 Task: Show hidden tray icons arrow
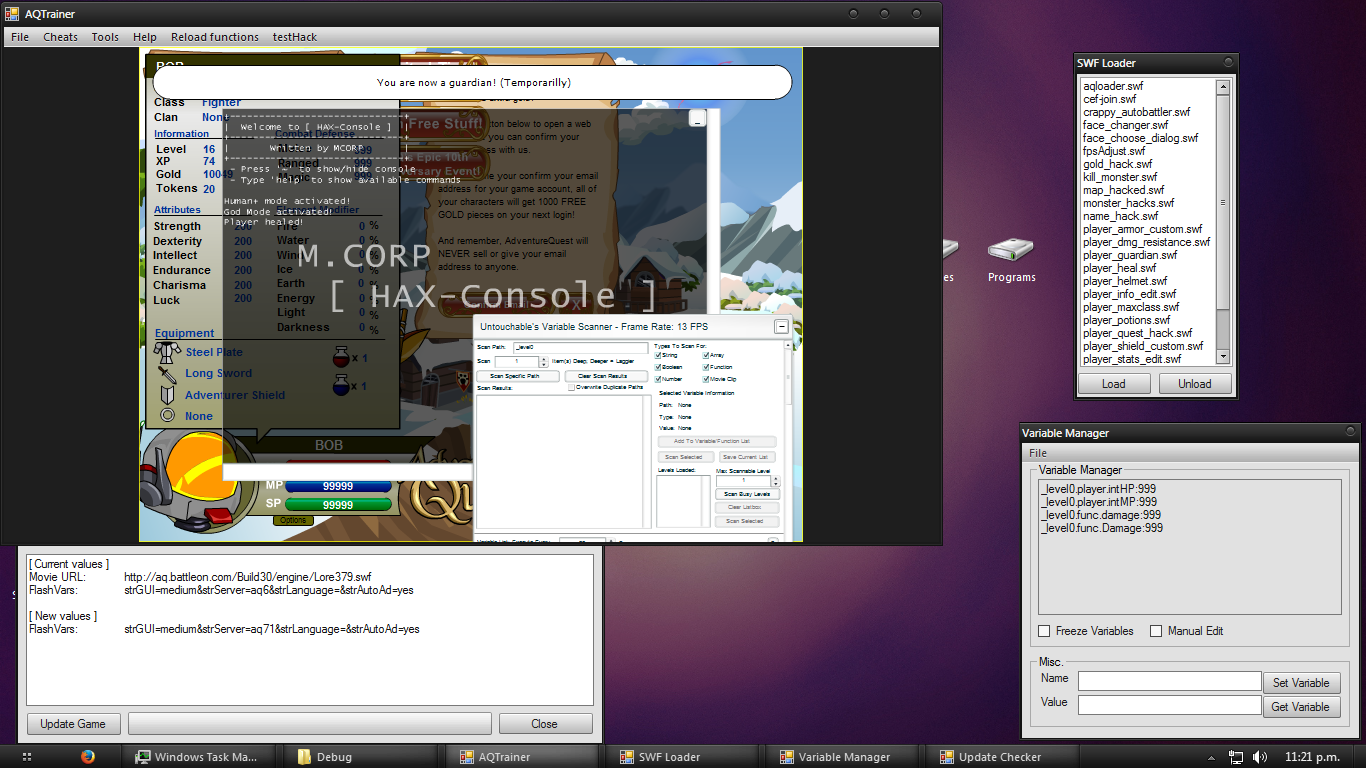[x=1212, y=757]
